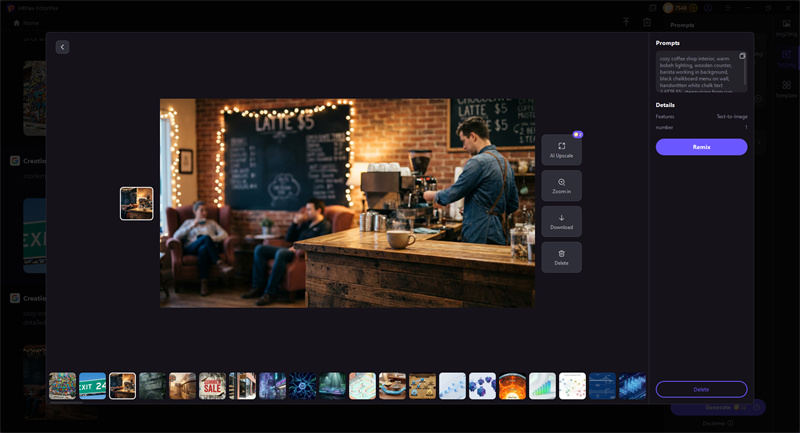Click the Zoom in magnifier tool

[x=561, y=186]
